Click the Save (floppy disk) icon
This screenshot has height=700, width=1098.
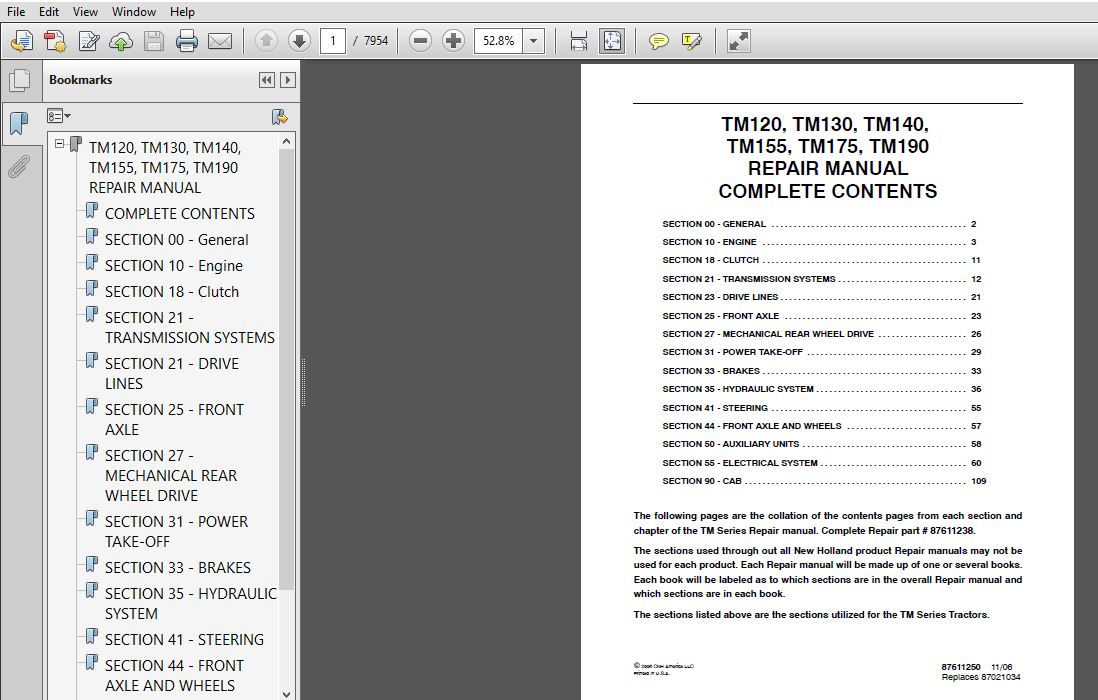pyautogui.click(x=153, y=41)
